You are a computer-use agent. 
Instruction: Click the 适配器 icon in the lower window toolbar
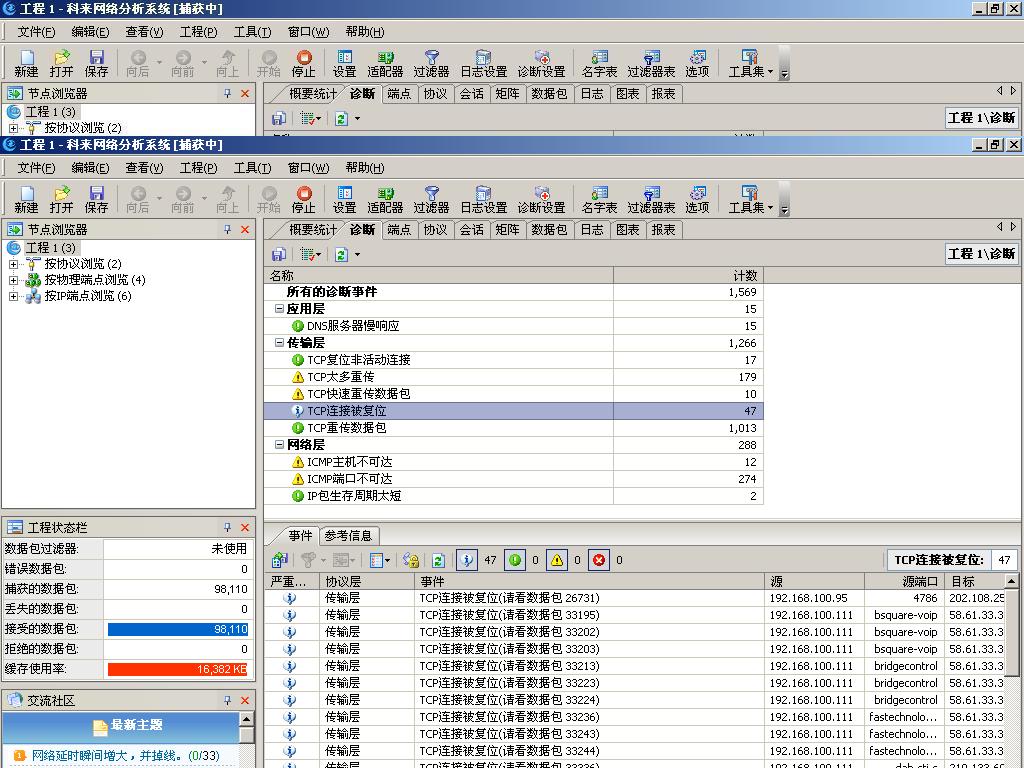(385, 199)
